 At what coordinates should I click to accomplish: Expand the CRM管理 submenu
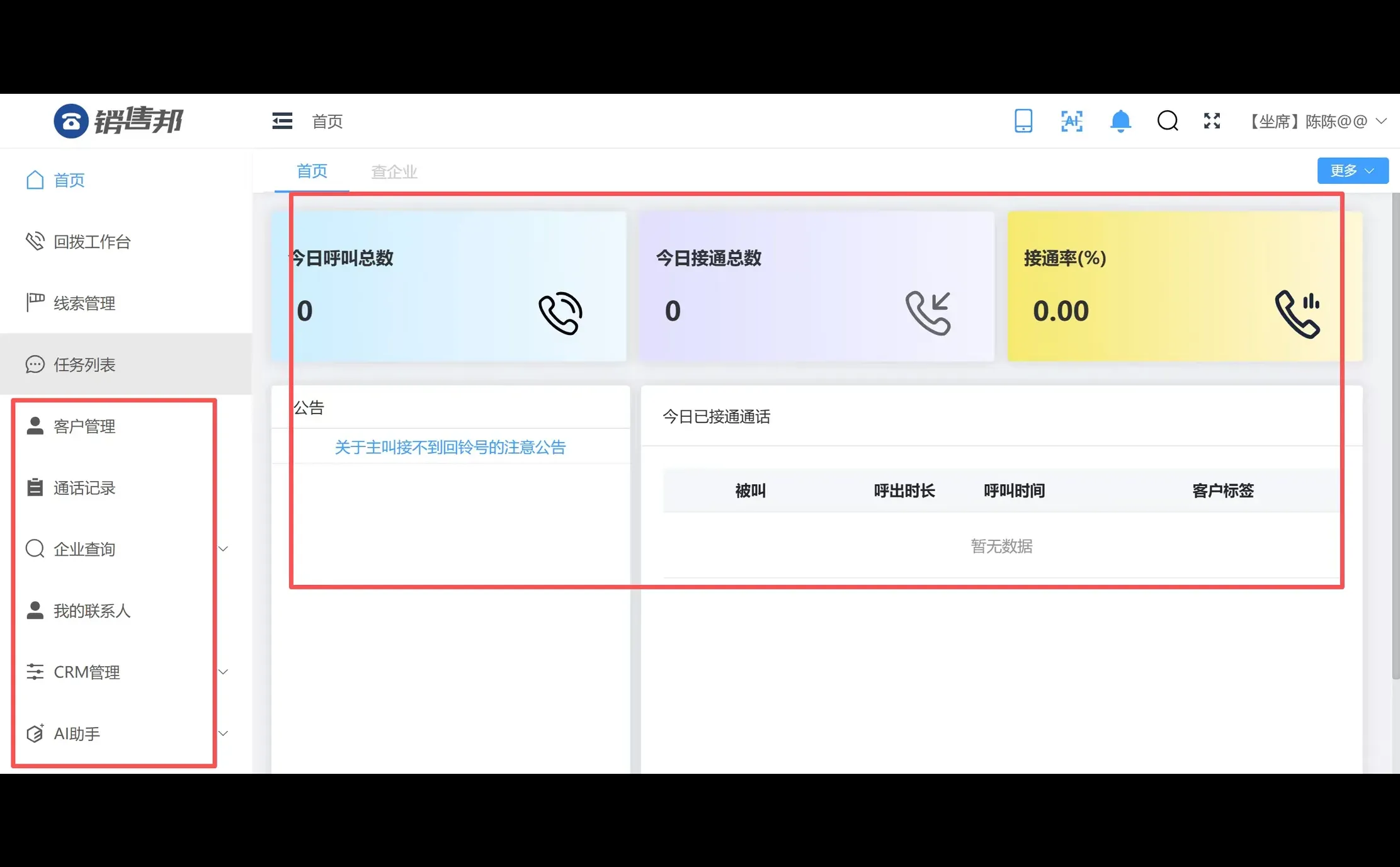[224, 672]
